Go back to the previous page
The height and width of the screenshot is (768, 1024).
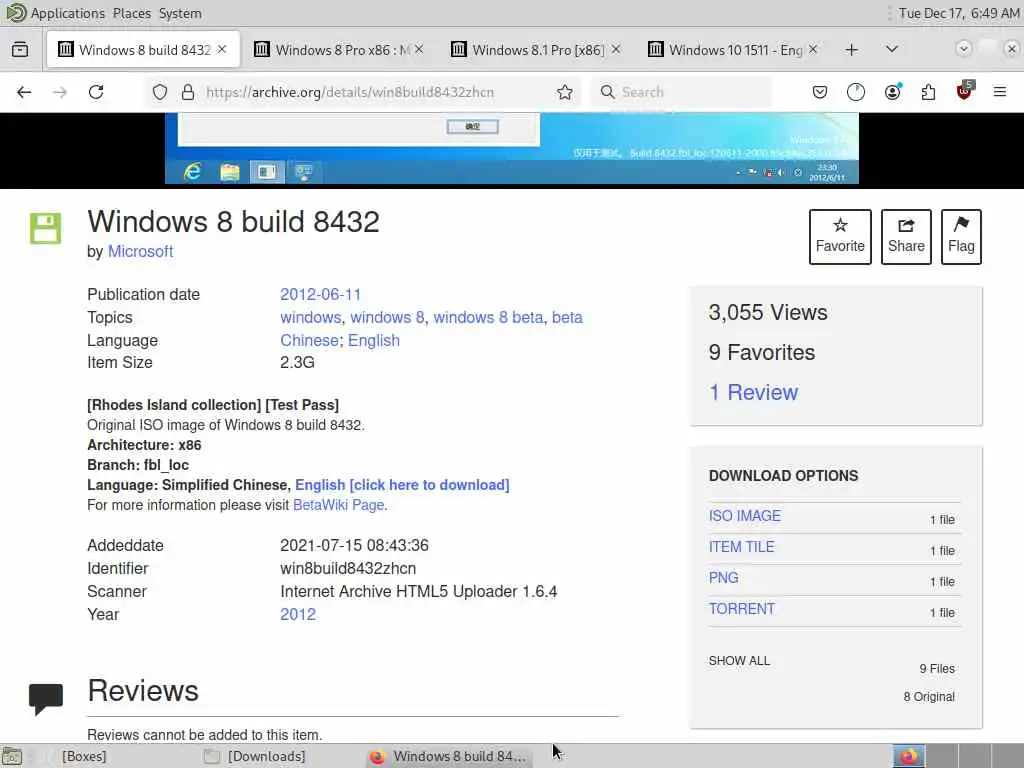coord(24,92)
